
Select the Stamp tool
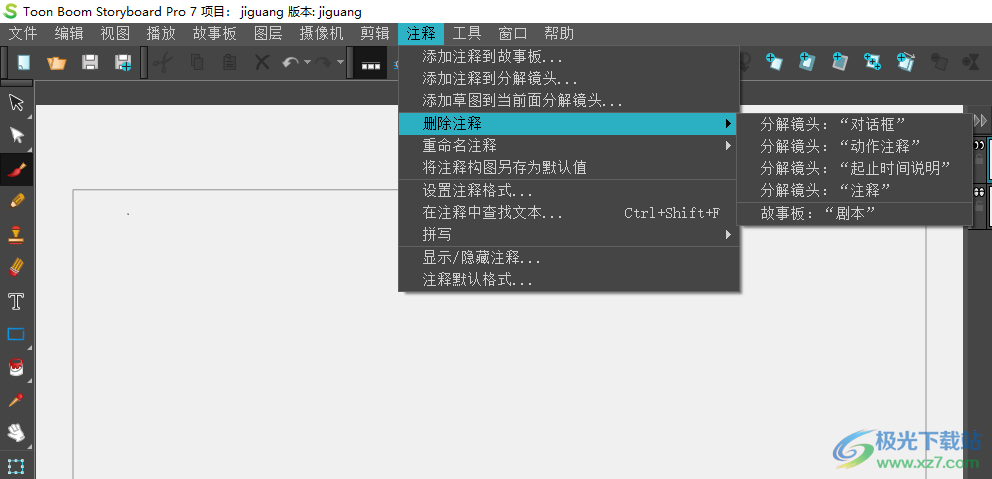[x=16, y=234]
